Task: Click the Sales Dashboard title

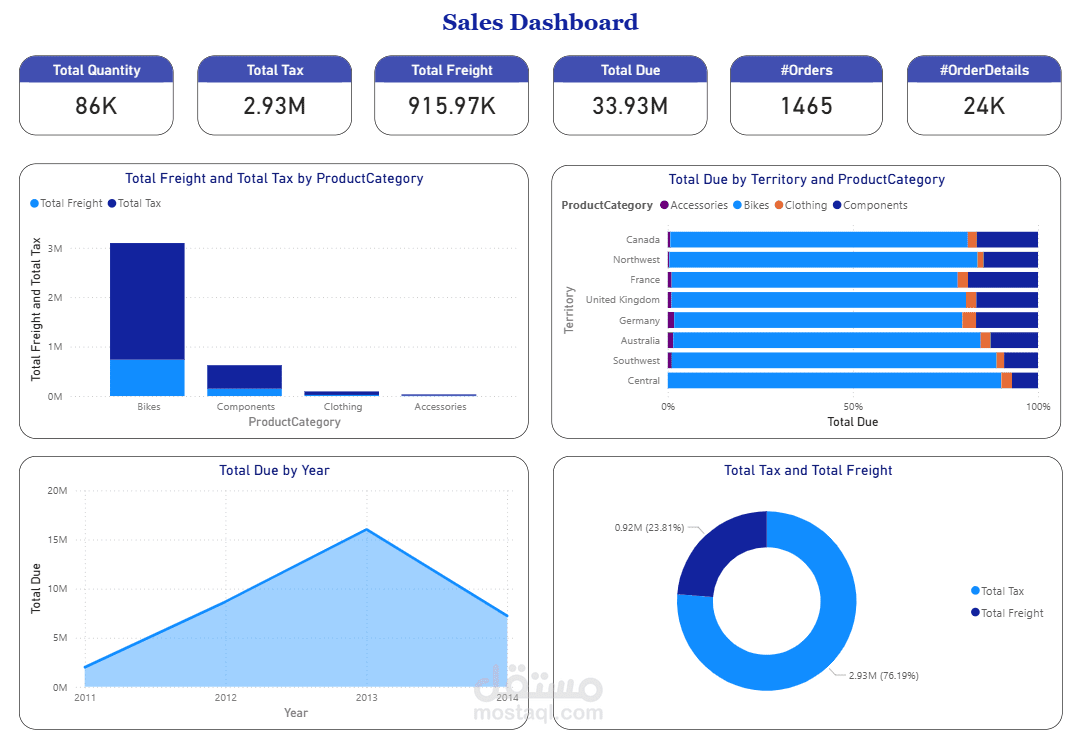Action: [539, 22]
